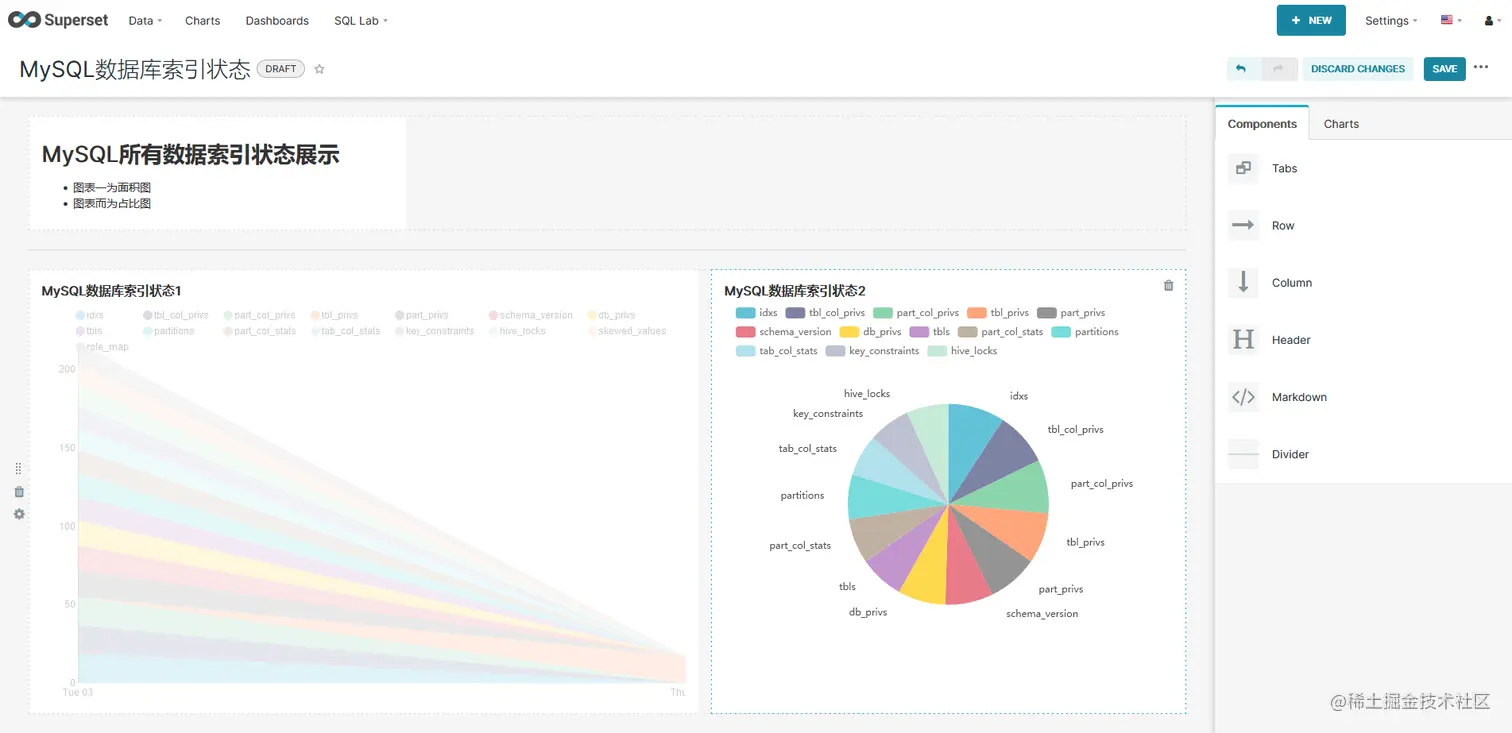
Task: Toggle hive_locks legend in pie chart
Action: pyautogui.click(x=962, y=351)
